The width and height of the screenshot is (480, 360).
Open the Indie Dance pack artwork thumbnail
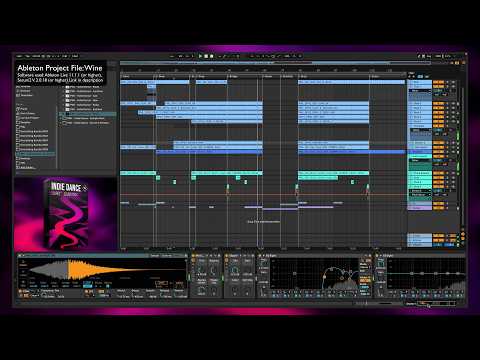tap(65, 213)
